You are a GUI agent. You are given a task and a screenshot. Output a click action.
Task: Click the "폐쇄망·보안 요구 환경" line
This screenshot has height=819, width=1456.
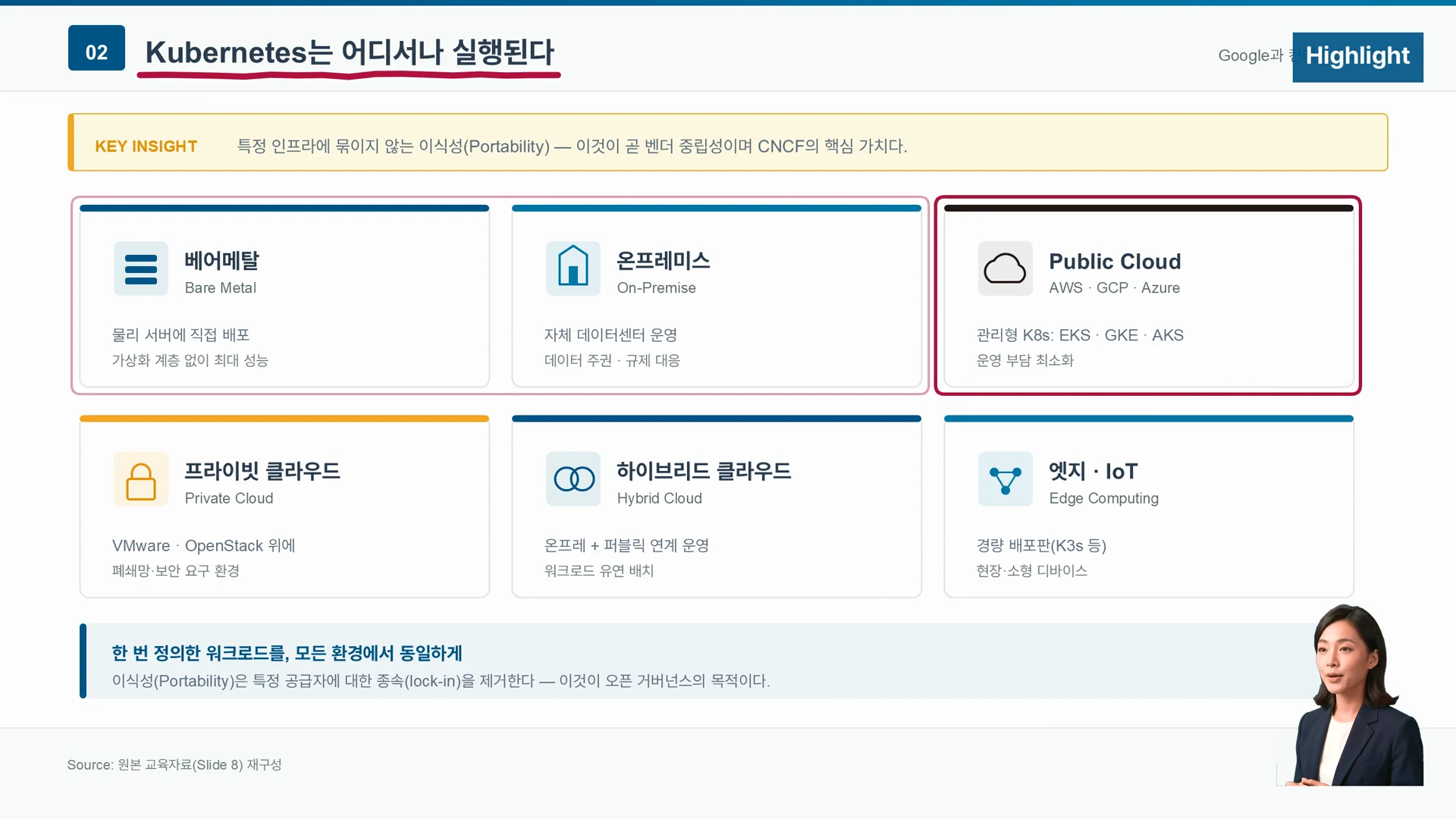click(x=176, y=570)
